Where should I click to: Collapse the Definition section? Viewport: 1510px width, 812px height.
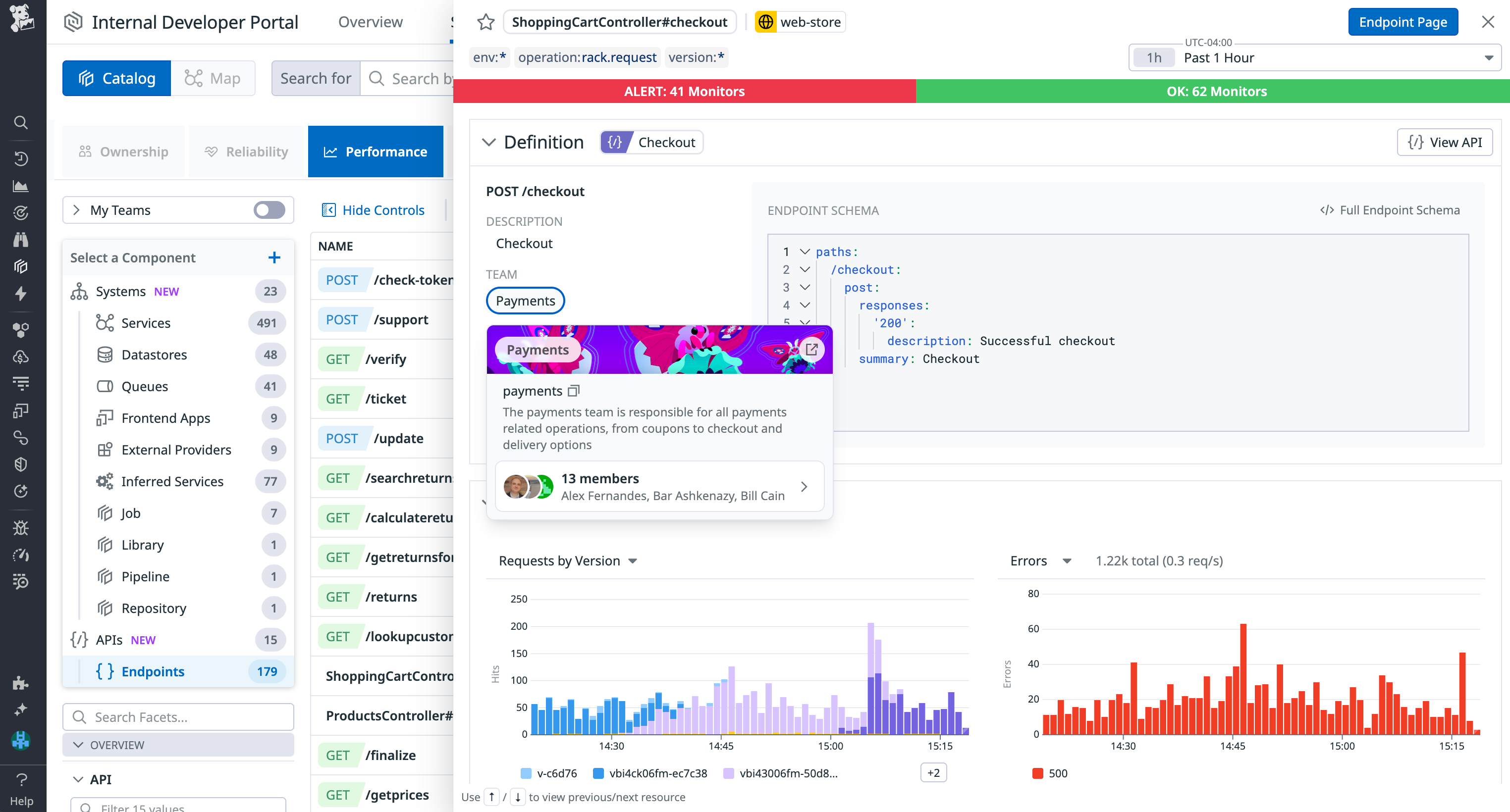pyautogui.click(x=489, y=142)
